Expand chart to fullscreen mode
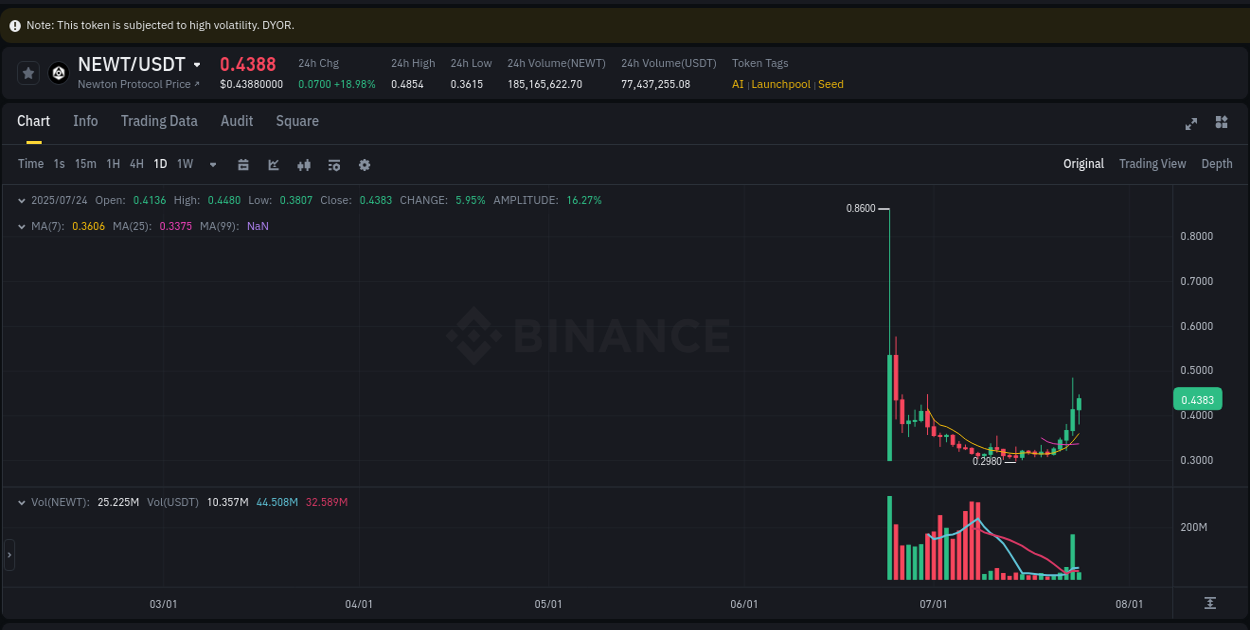 click(1191, 123)
